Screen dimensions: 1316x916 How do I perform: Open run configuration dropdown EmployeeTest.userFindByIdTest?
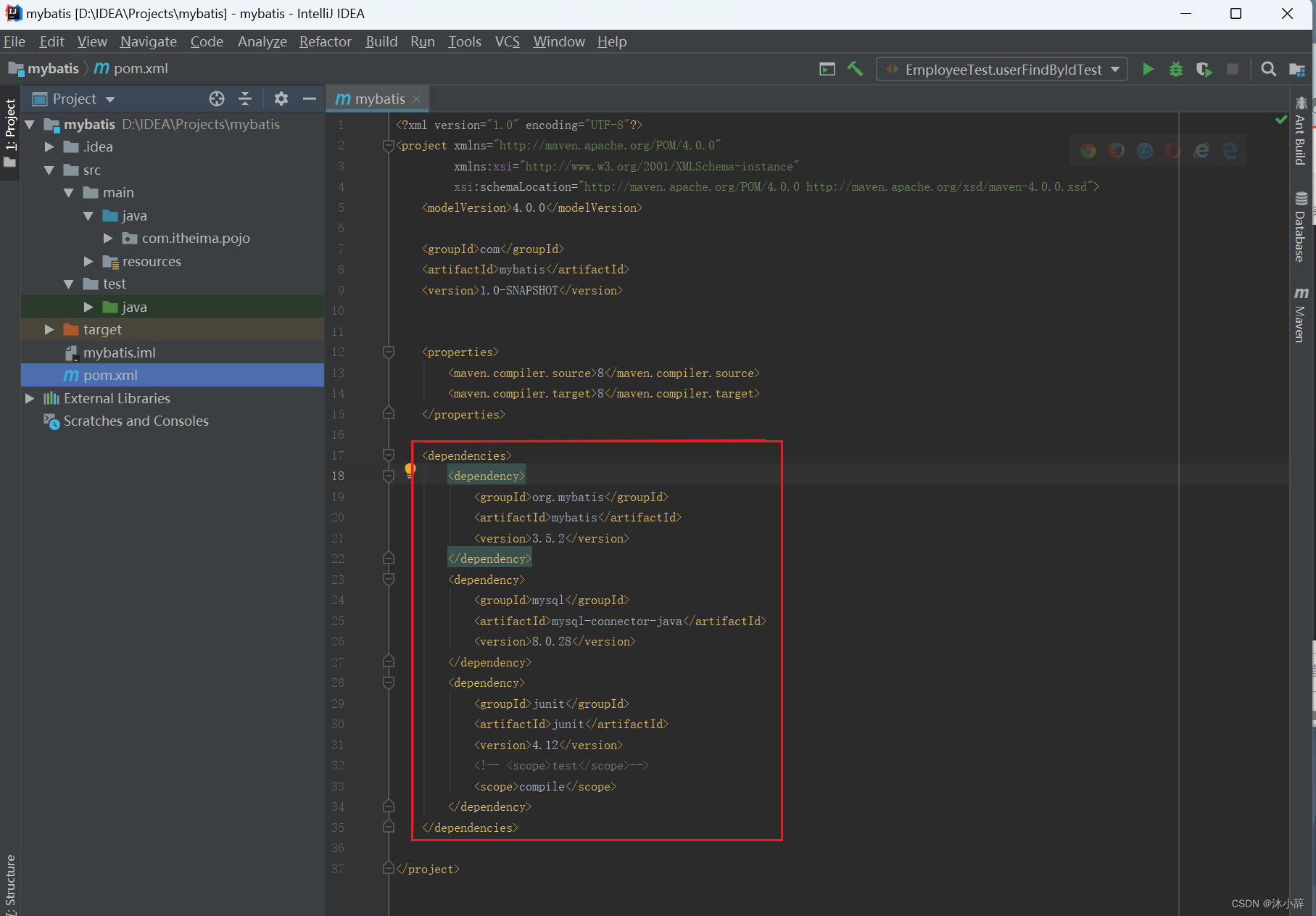point(1002,70)
